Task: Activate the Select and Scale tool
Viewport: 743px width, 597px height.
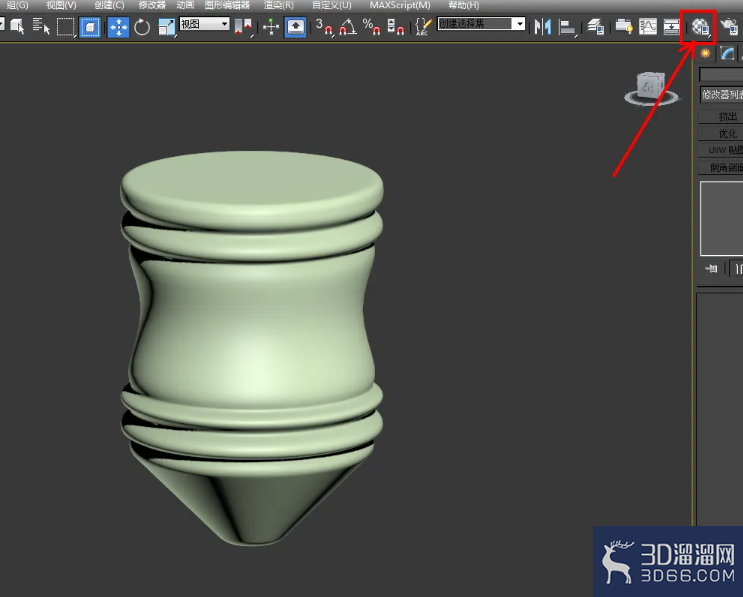Action: [166, 27]
